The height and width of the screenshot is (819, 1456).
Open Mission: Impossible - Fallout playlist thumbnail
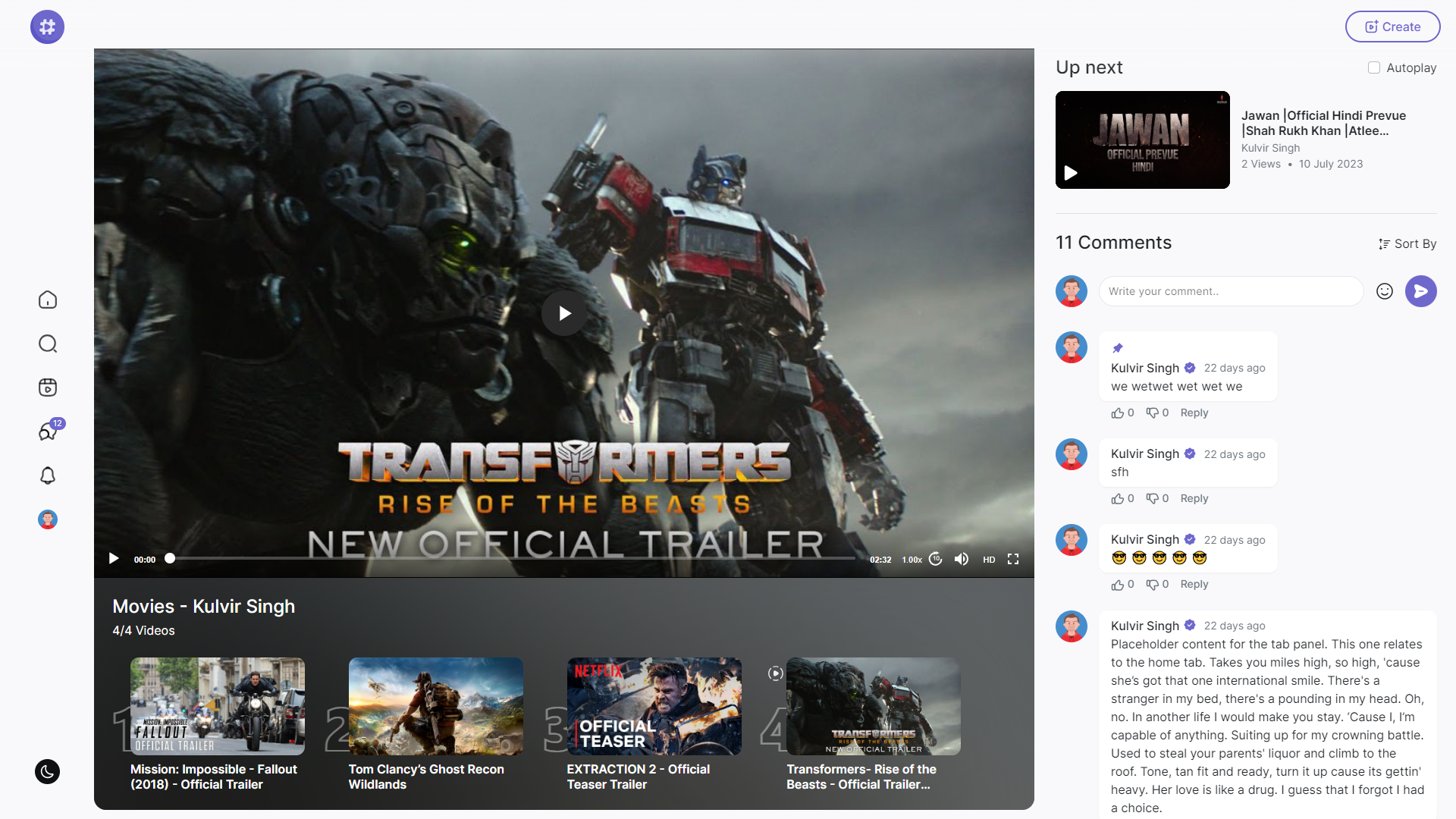tap(217, 706)
